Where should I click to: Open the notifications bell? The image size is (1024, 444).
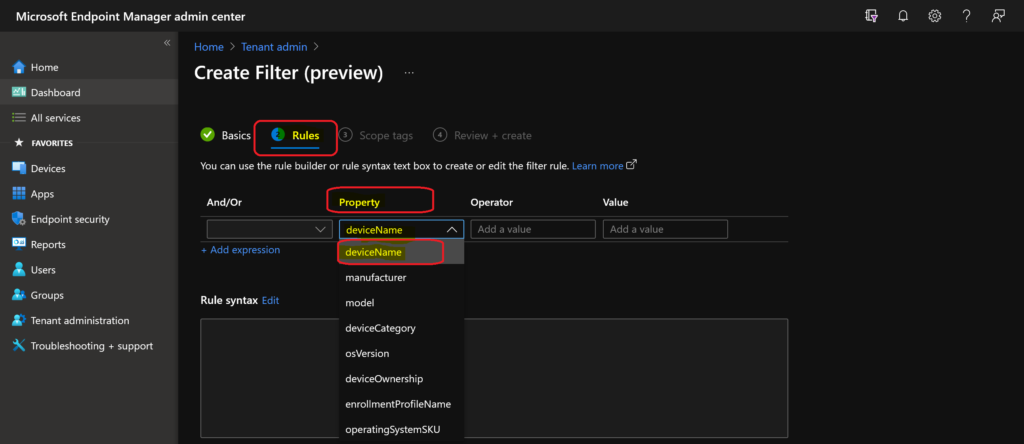pos(903,16)
